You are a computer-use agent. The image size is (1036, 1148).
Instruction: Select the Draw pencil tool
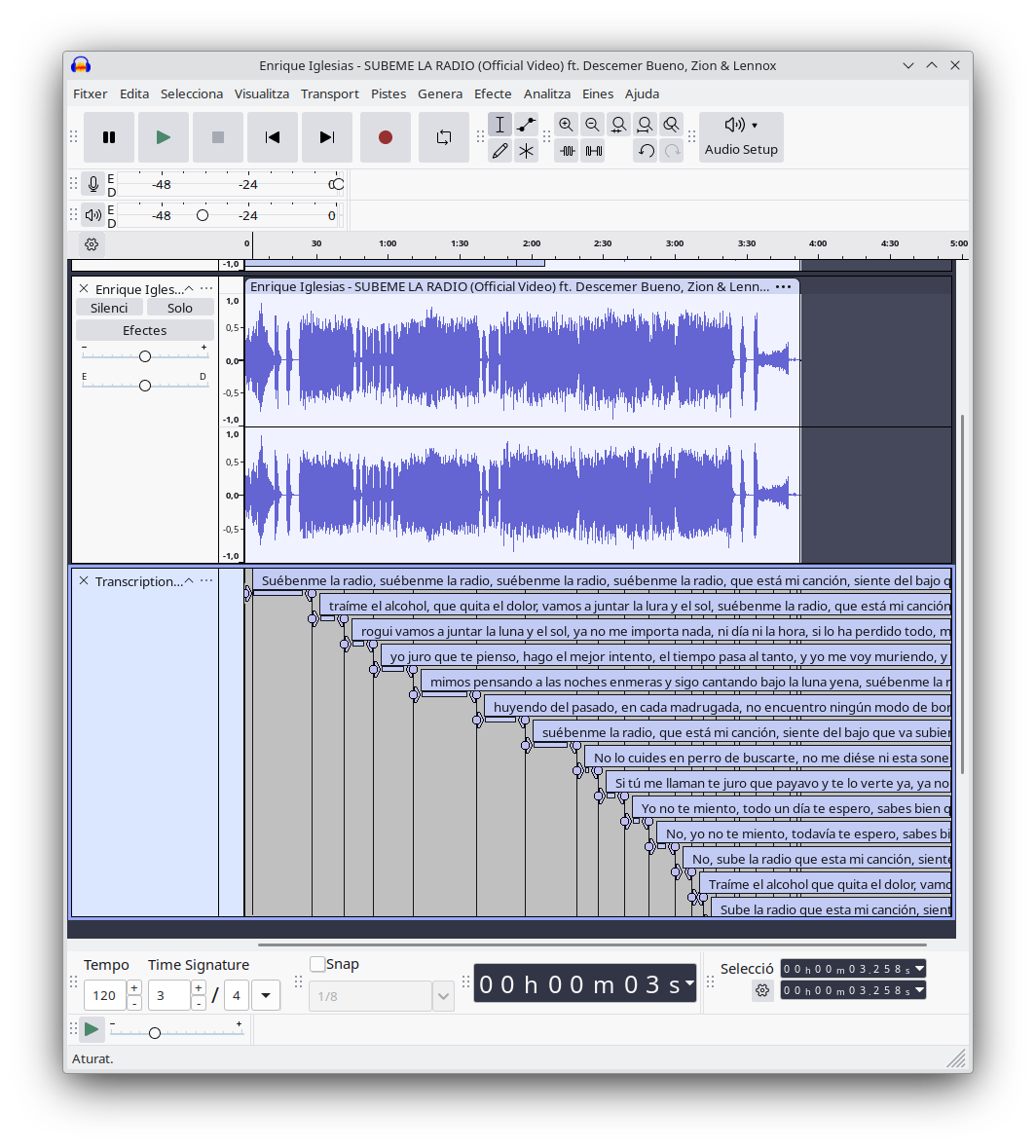(499, 151)
